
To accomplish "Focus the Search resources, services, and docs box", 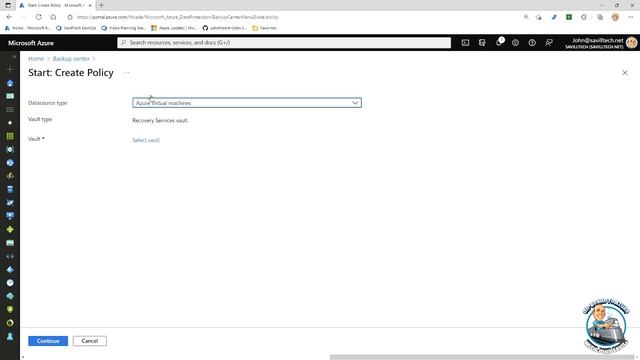I will 284,42.
